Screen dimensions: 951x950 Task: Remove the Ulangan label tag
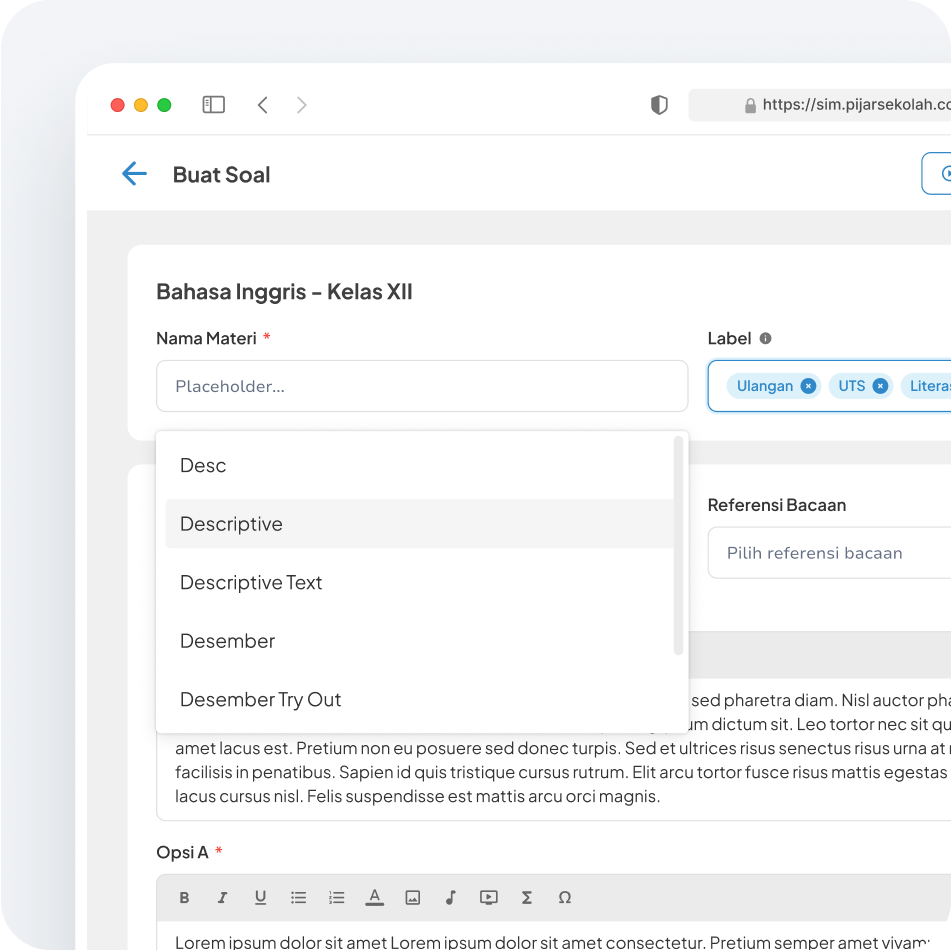point(808,386)
